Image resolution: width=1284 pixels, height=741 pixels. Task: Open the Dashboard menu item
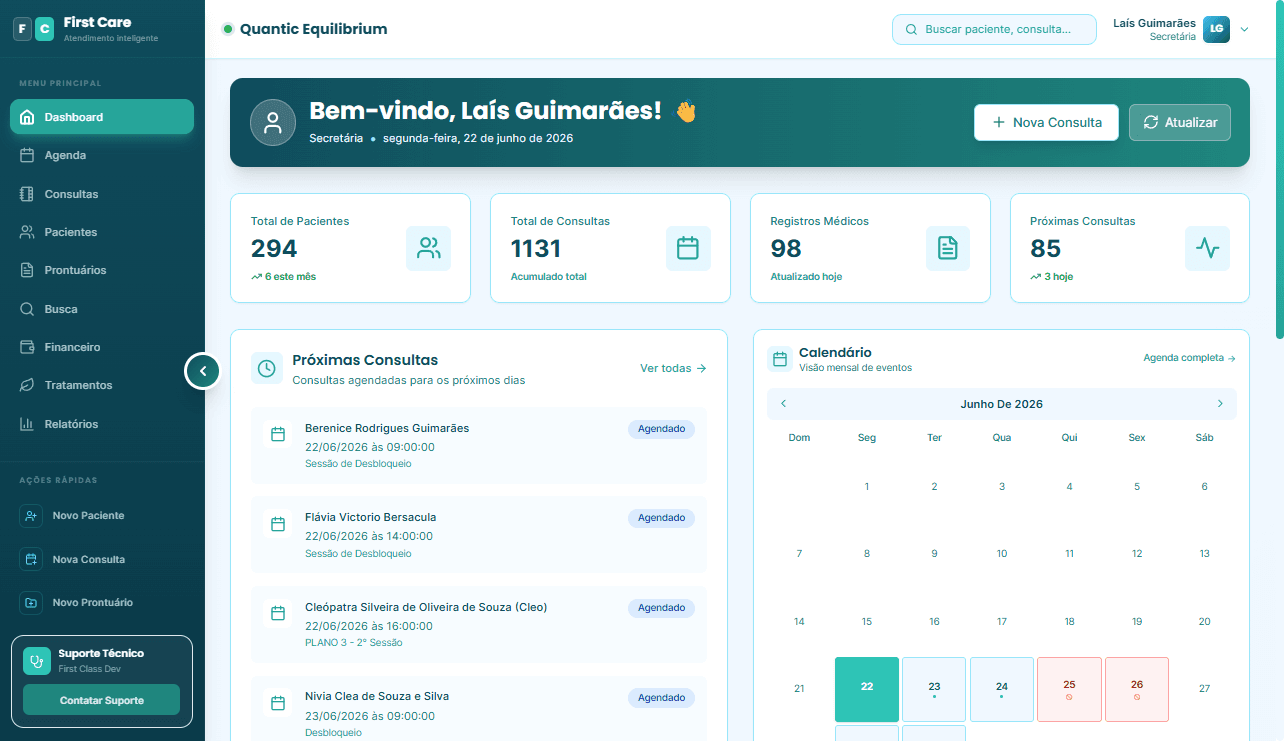coord(102,117)
